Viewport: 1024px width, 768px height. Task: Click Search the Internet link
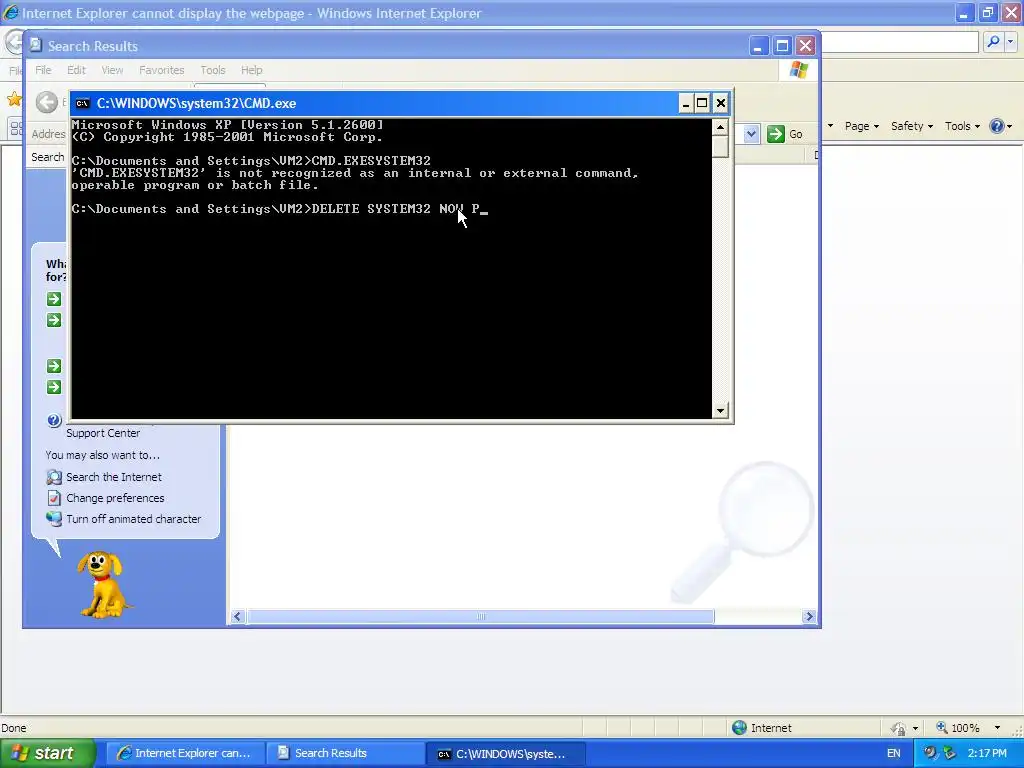[114, 477]
